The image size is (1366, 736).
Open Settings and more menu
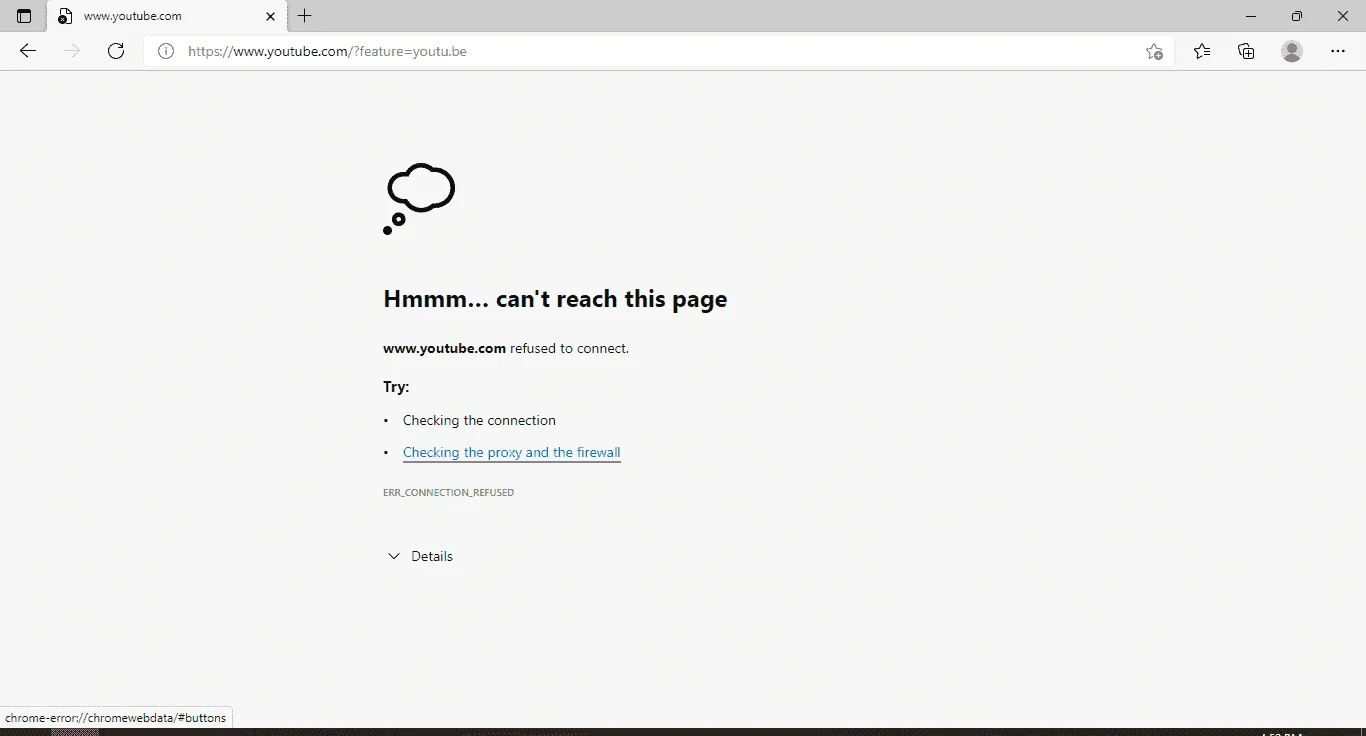(x=1338, y=51)
